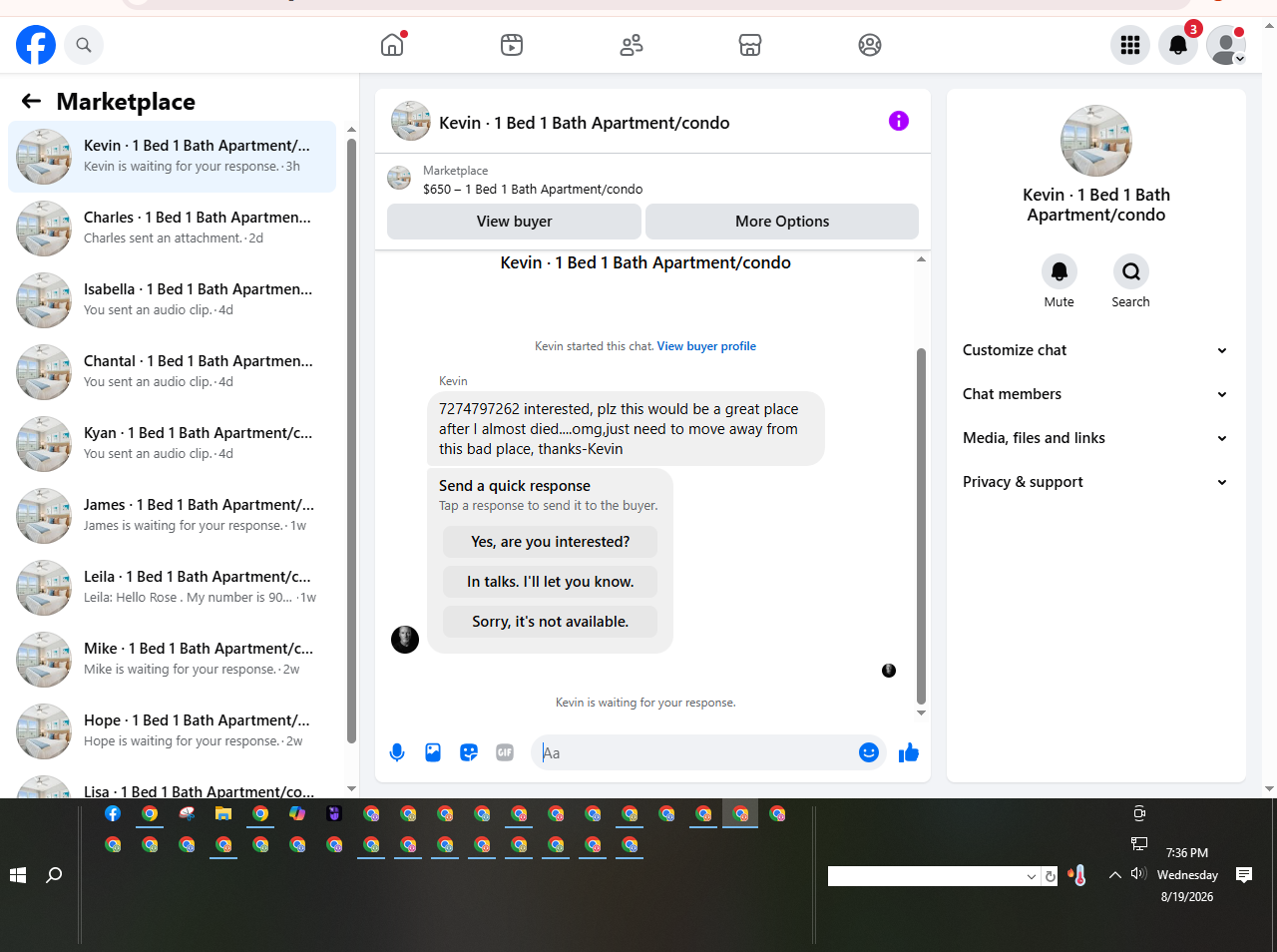Expand the Customize chat section
This screenshot has width=1277, height=952.
[1095, 350]
